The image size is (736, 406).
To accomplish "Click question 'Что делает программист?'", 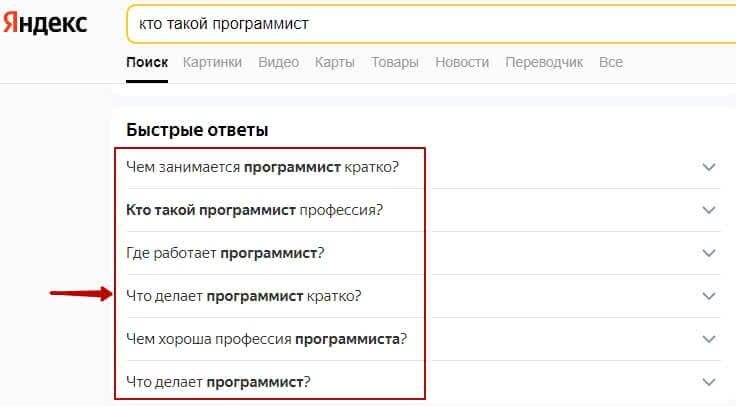I will pyautogui.click(x=218, y=382).
